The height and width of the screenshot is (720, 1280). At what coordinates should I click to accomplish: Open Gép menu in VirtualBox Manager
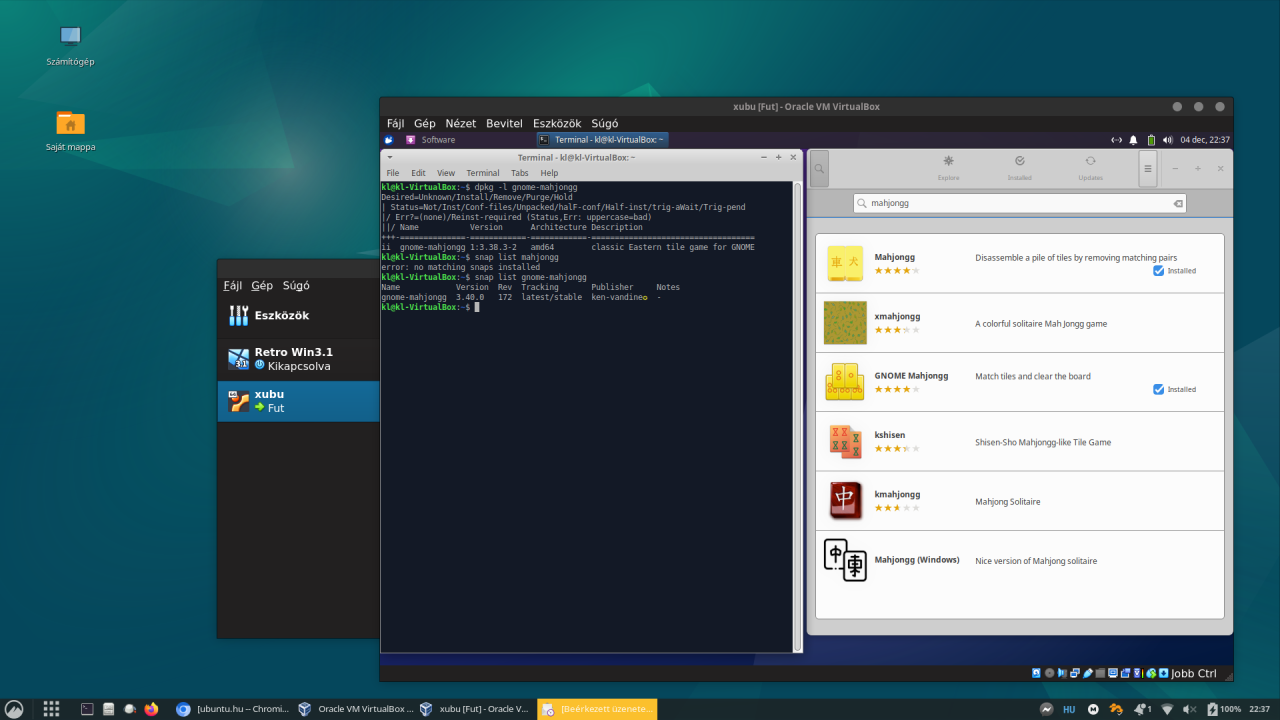pyautogui.click(x=262, y=286)
